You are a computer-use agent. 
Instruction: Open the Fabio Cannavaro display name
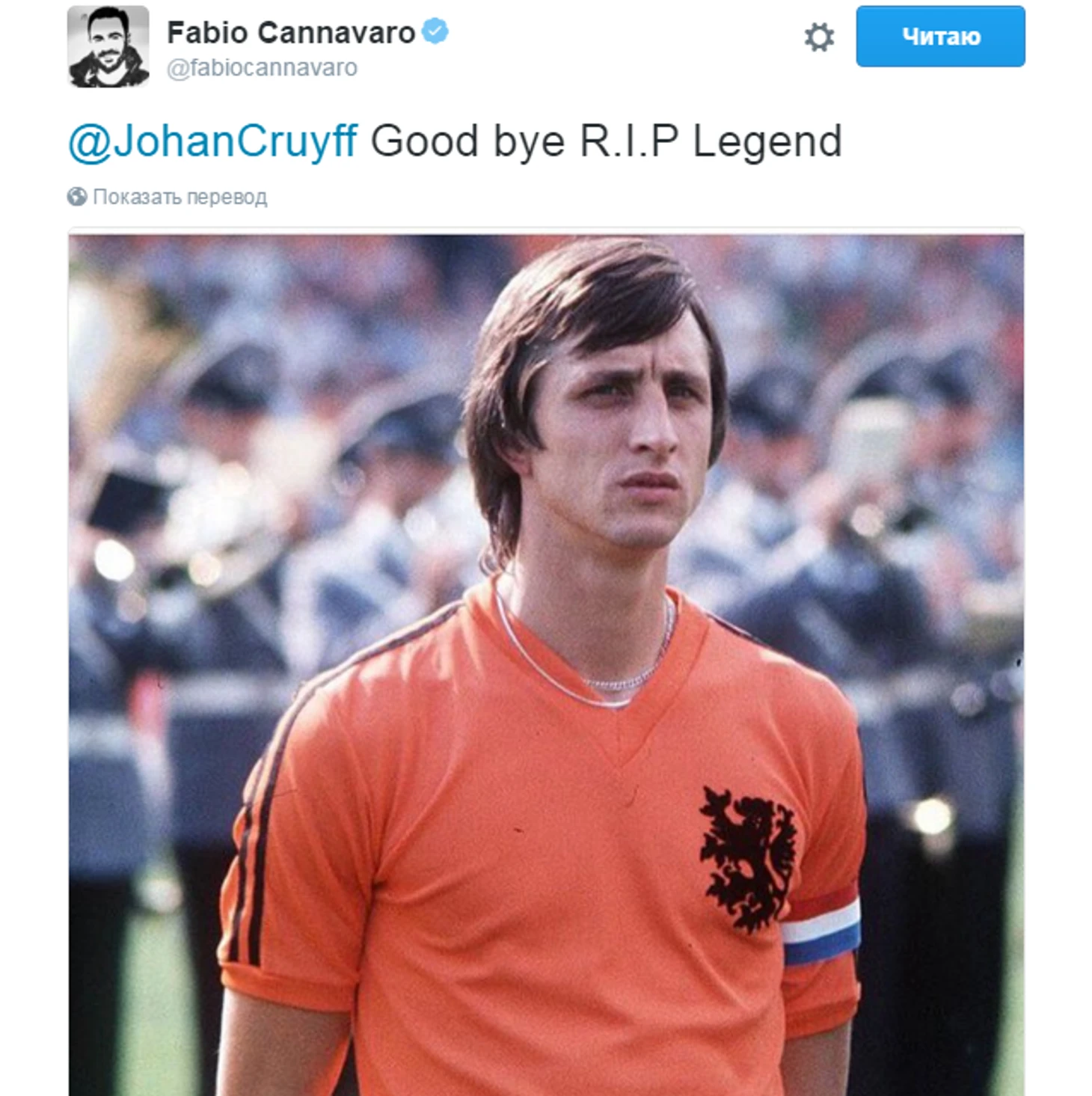(x=291, y=32)
